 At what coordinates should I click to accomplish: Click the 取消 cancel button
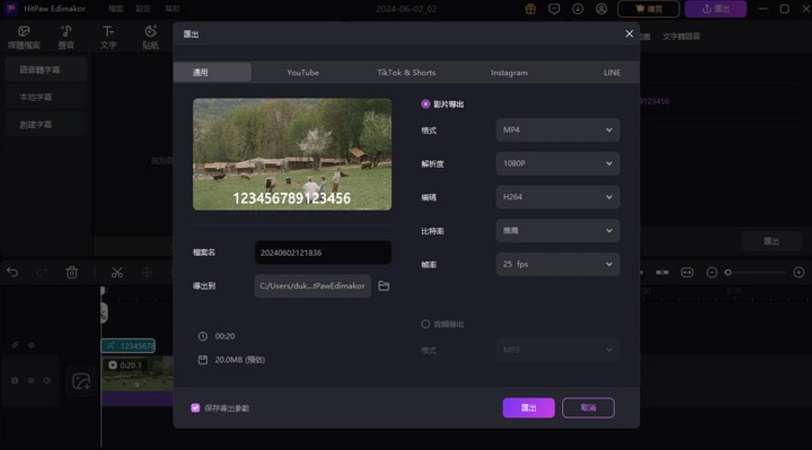point(588,408)
